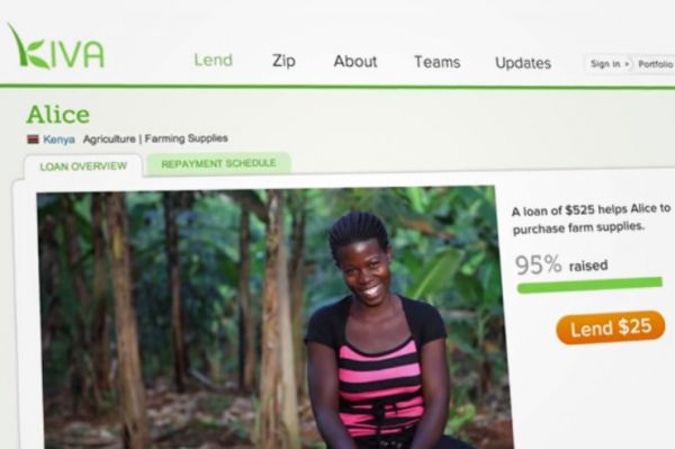Click the Alice borrower name heading

click(58, 115)
